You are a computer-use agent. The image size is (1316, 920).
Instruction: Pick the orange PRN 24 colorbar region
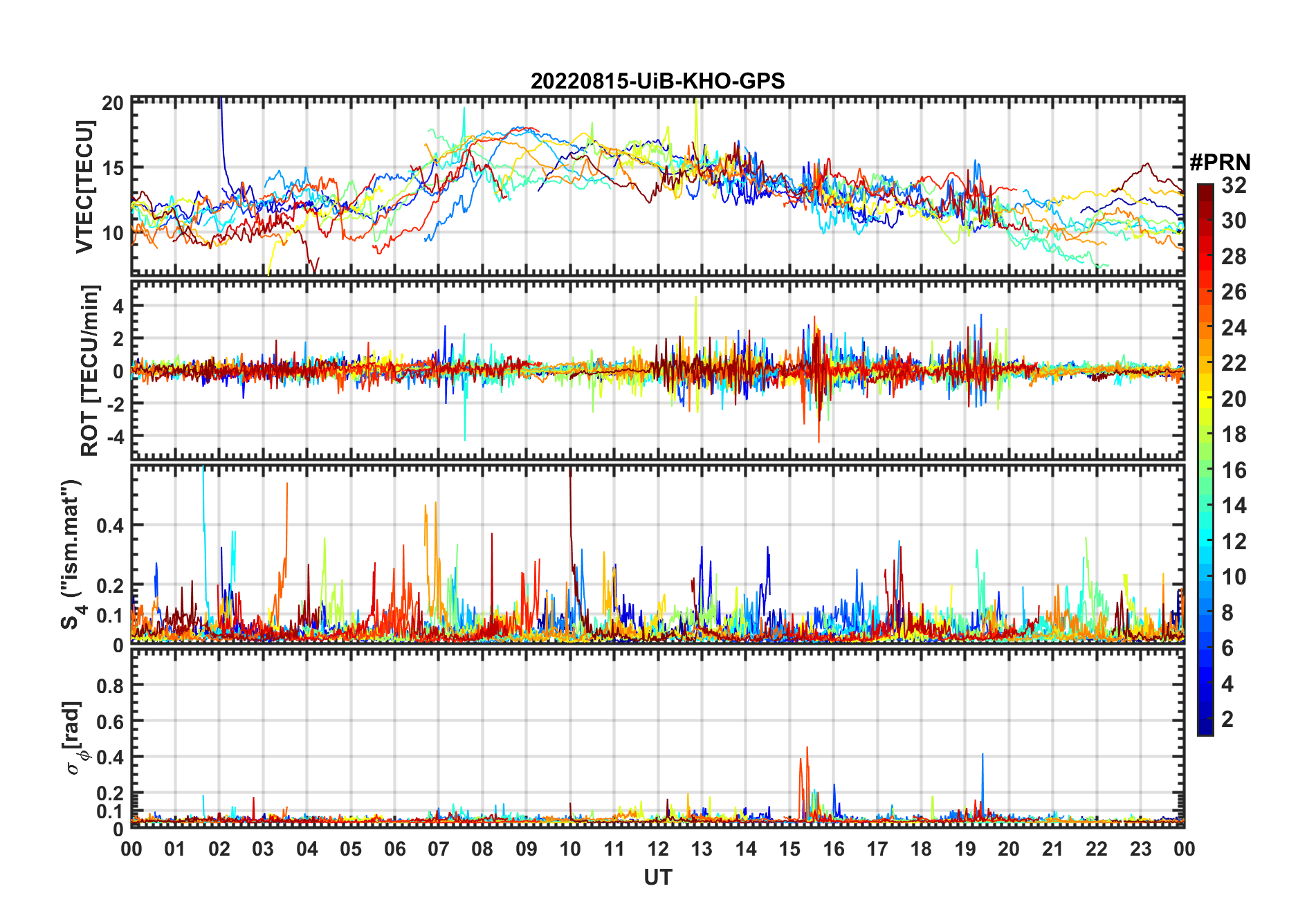pos(1205,328)
